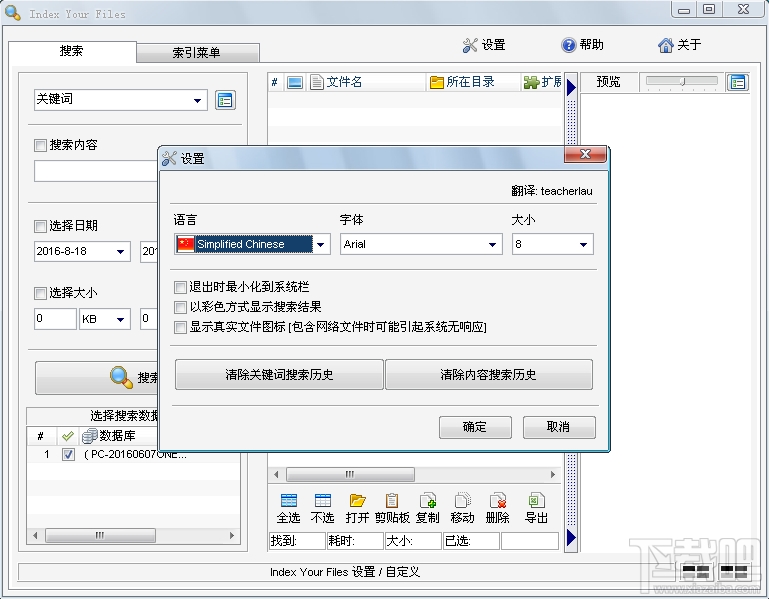Click the top blue arrow splitter
The width and height of the screenshot is (769, 599).
(x=571, y=87)
